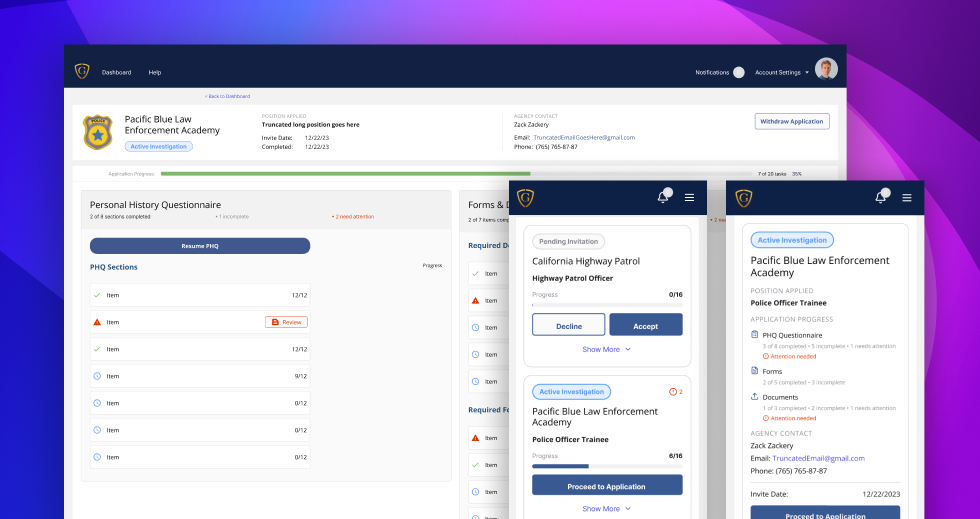Expand the Account Settings dropdown
The width and height of the screenshot is (980, 519).
click(781, 73)
